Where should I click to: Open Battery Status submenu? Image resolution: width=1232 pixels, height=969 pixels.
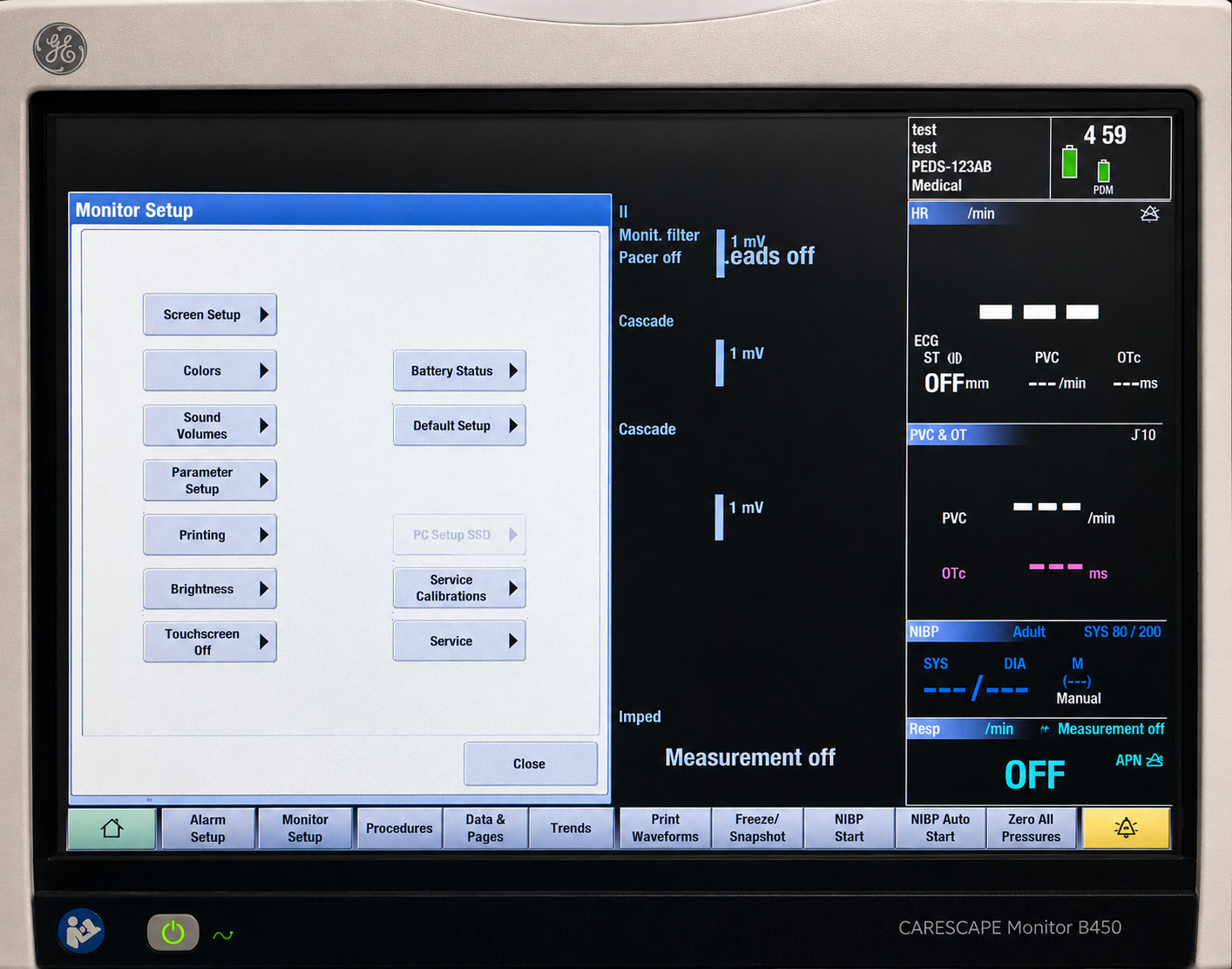click(459, 370)
